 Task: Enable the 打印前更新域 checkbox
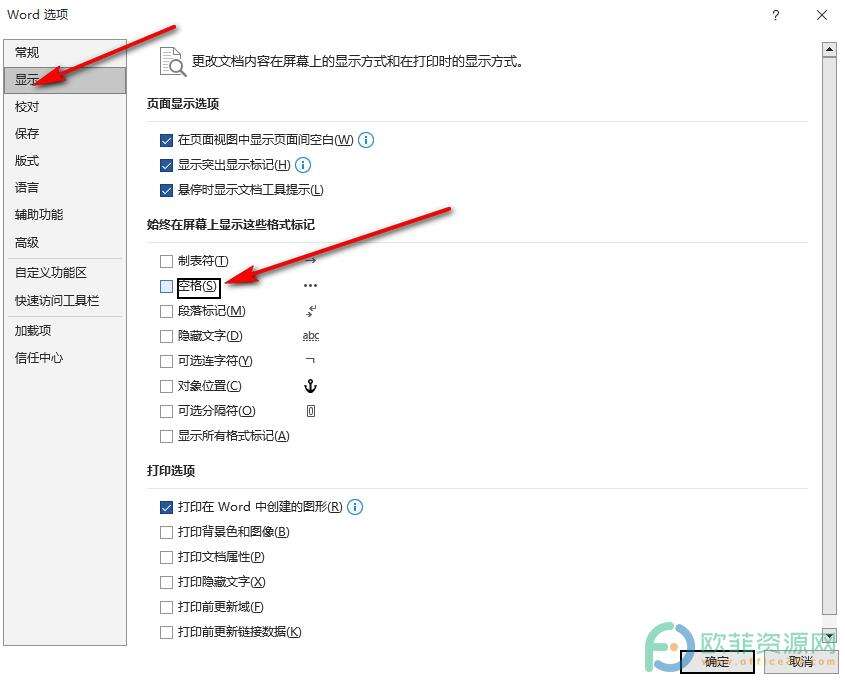tap(167, 607)
